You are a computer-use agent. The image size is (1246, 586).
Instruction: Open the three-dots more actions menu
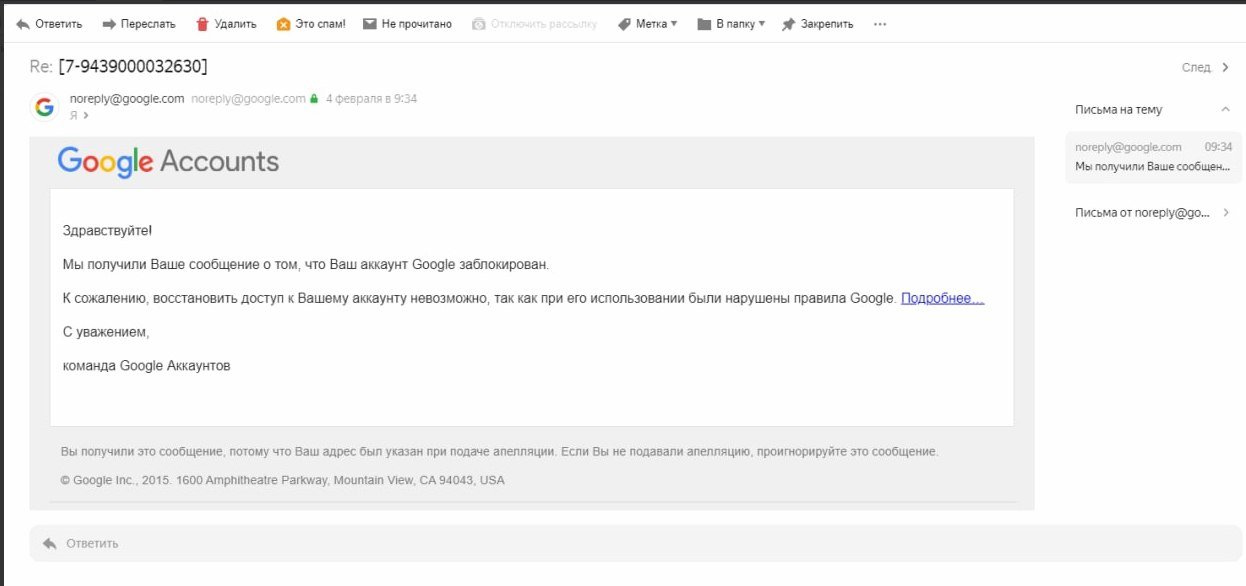(880, 24)
